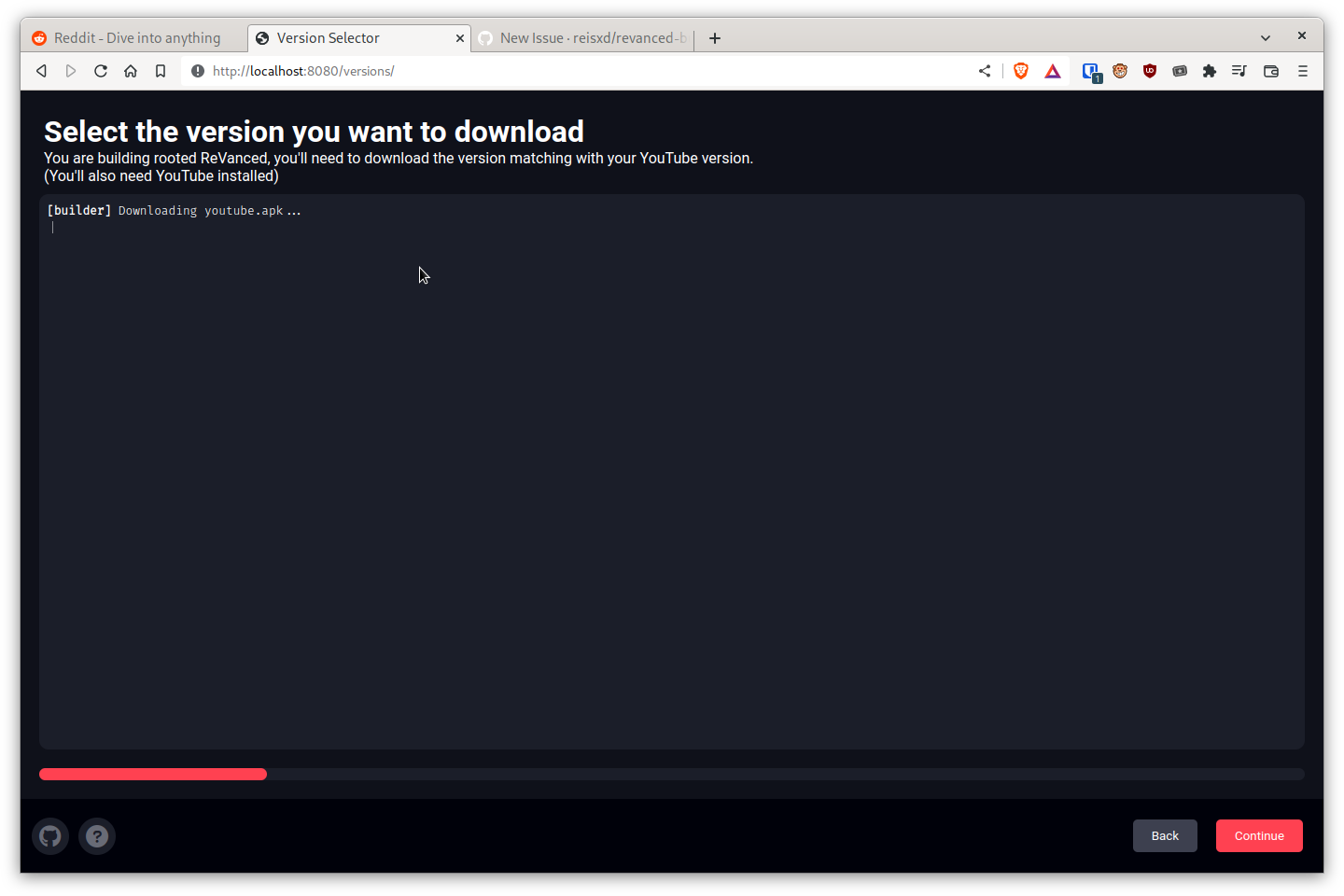Open the help question mark icon
The image size is (1344, 896).
pyautogui.click(x=97, y=836)
